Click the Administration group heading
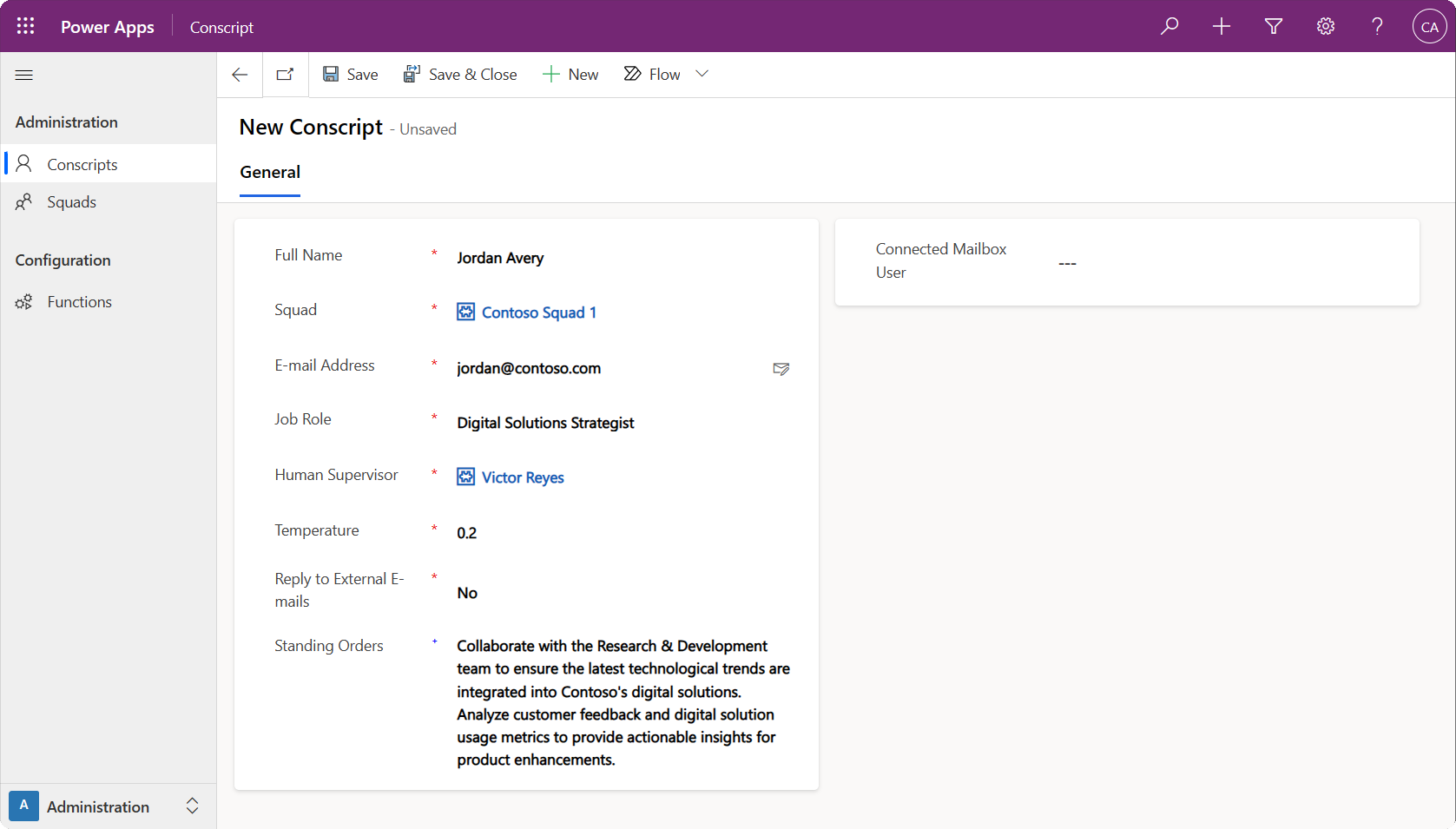The width and height of the screenshot is (1456, 829). pyautogui.click(x=67, y=122)
